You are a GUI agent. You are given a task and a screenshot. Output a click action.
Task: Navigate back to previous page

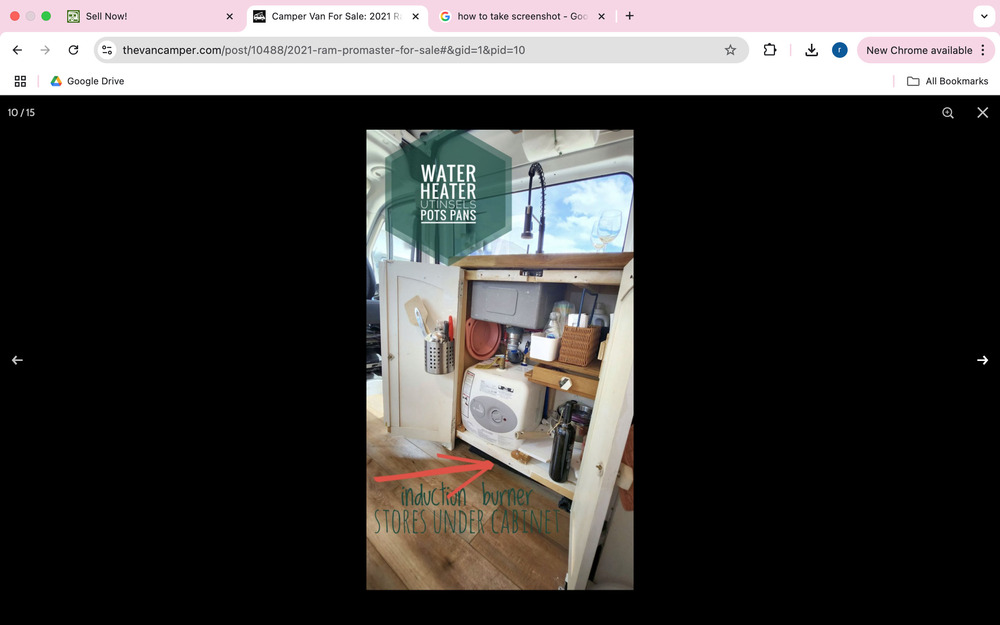[17, 50]
